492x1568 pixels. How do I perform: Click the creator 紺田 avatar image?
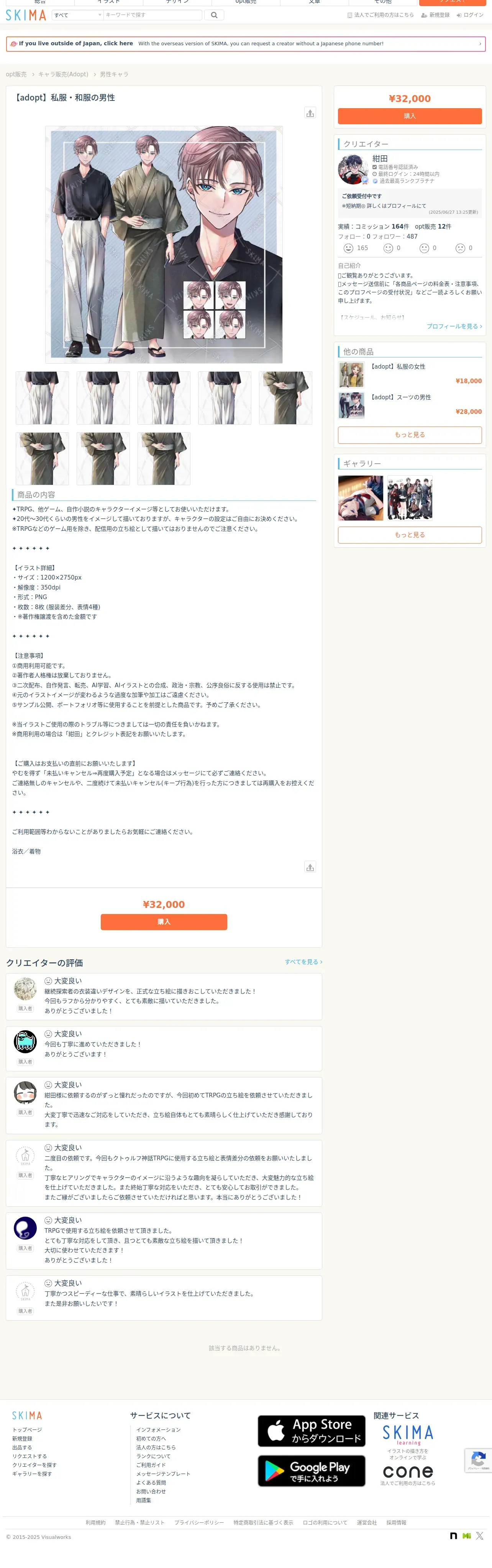click(x=353, y=169)
